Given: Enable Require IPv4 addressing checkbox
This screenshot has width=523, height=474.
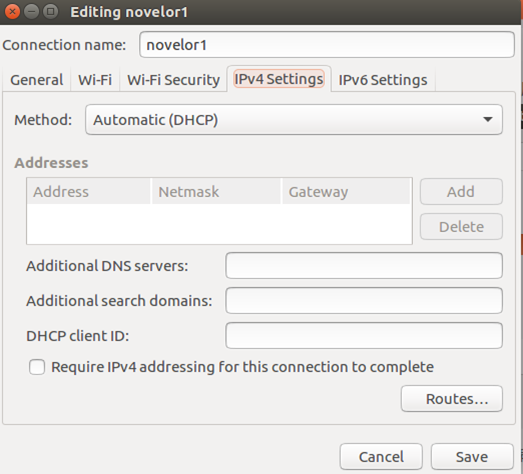Looking at the screenshot, I should [37, 367].
